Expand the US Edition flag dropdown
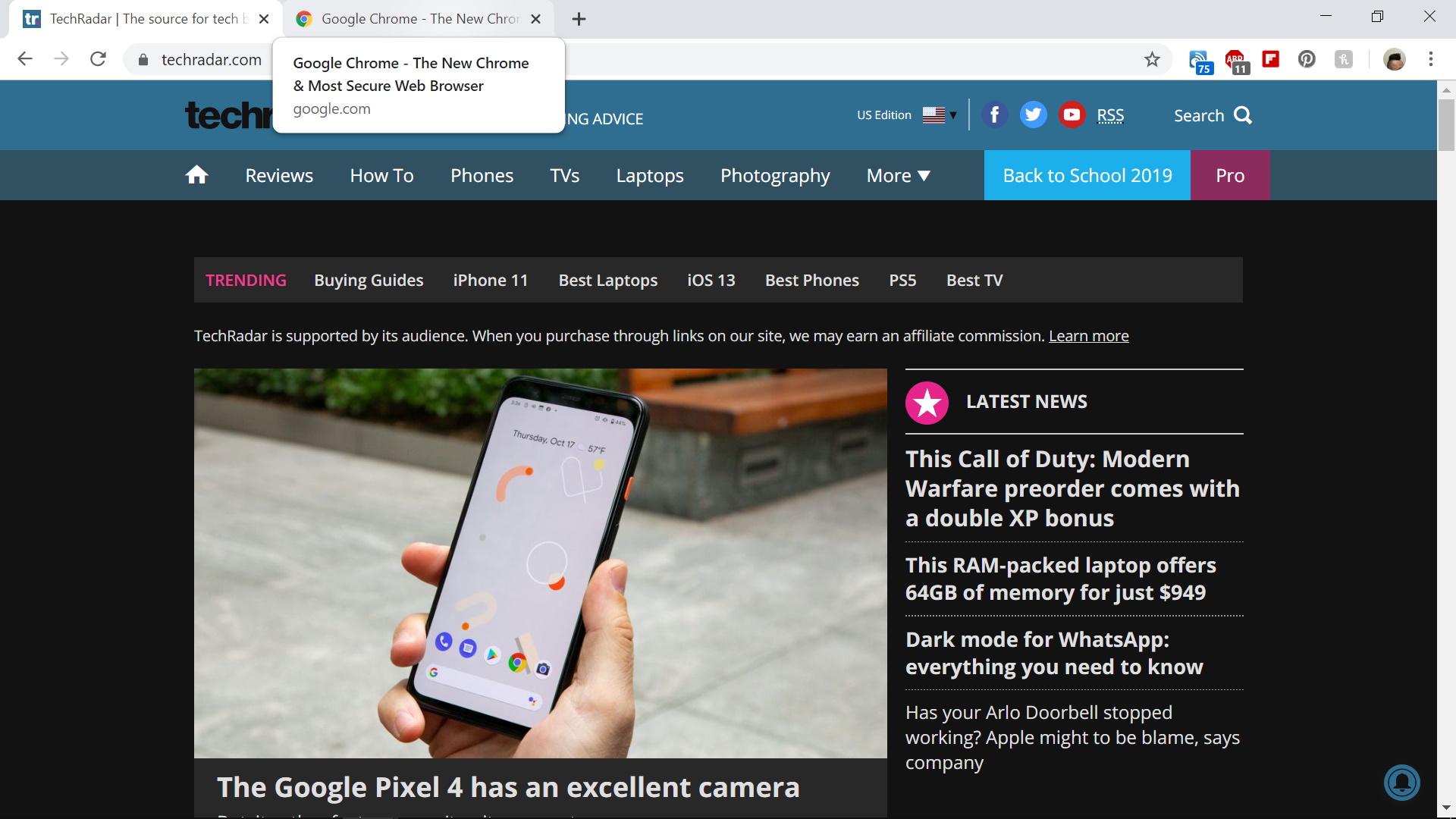The height and width of the screenshot is (819, 1456). coord(940,115)
